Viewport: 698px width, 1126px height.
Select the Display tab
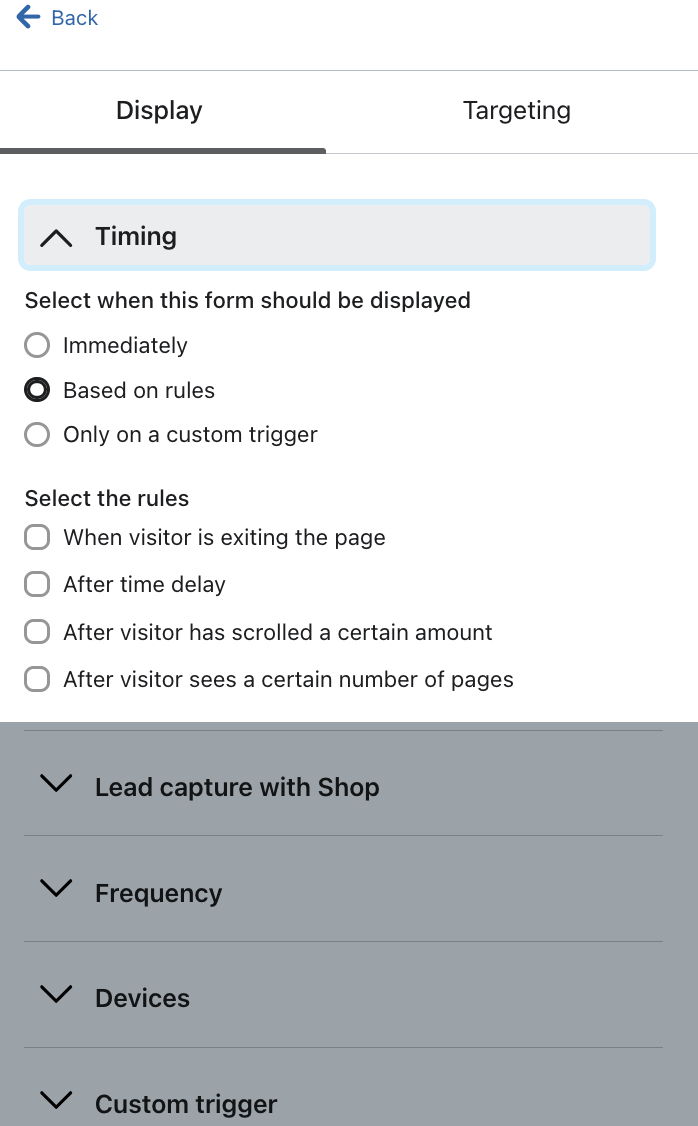[x=158, y=110]
